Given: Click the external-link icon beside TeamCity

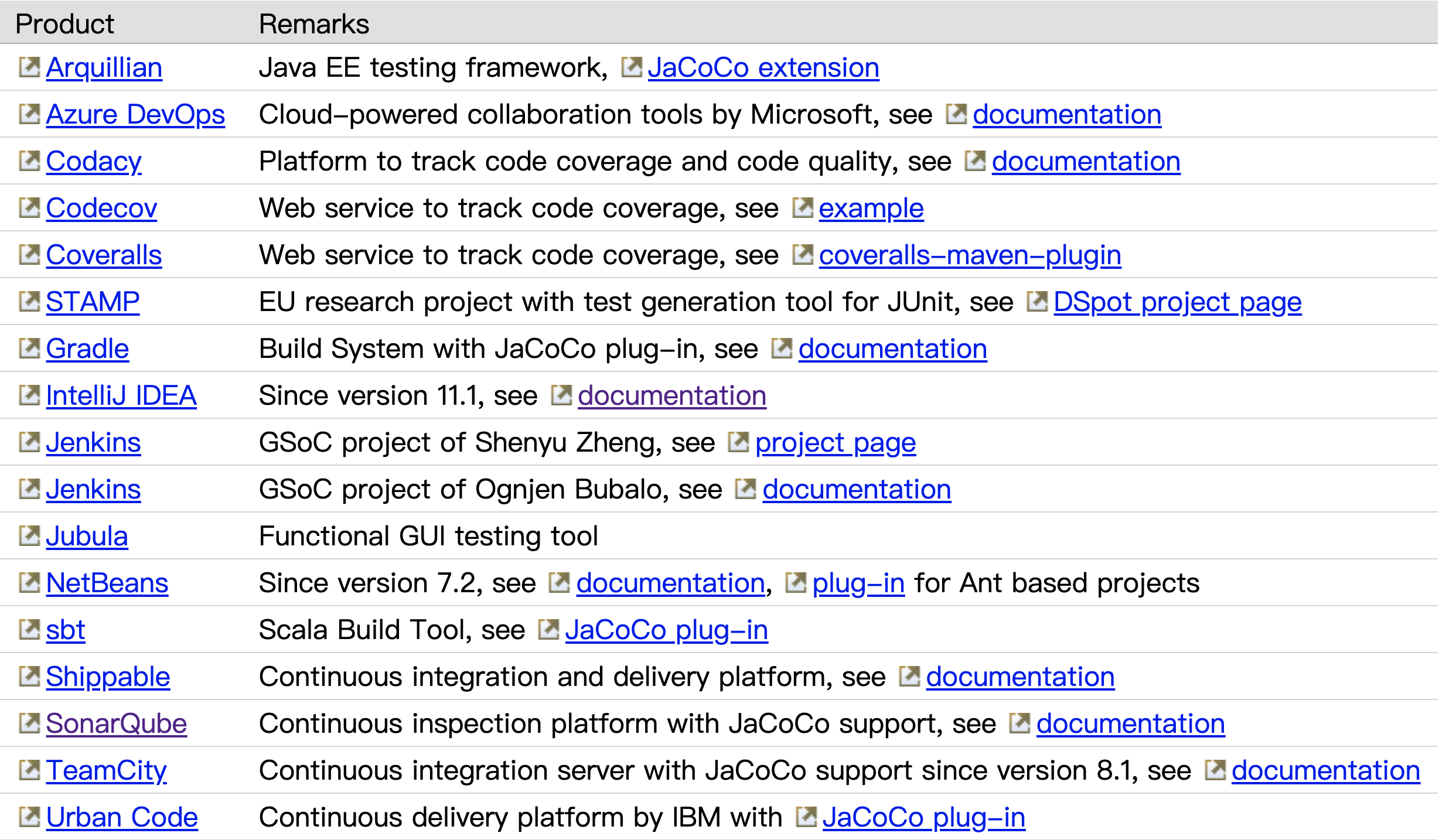Looking at the screenshot, I should [x=29, y=770].
